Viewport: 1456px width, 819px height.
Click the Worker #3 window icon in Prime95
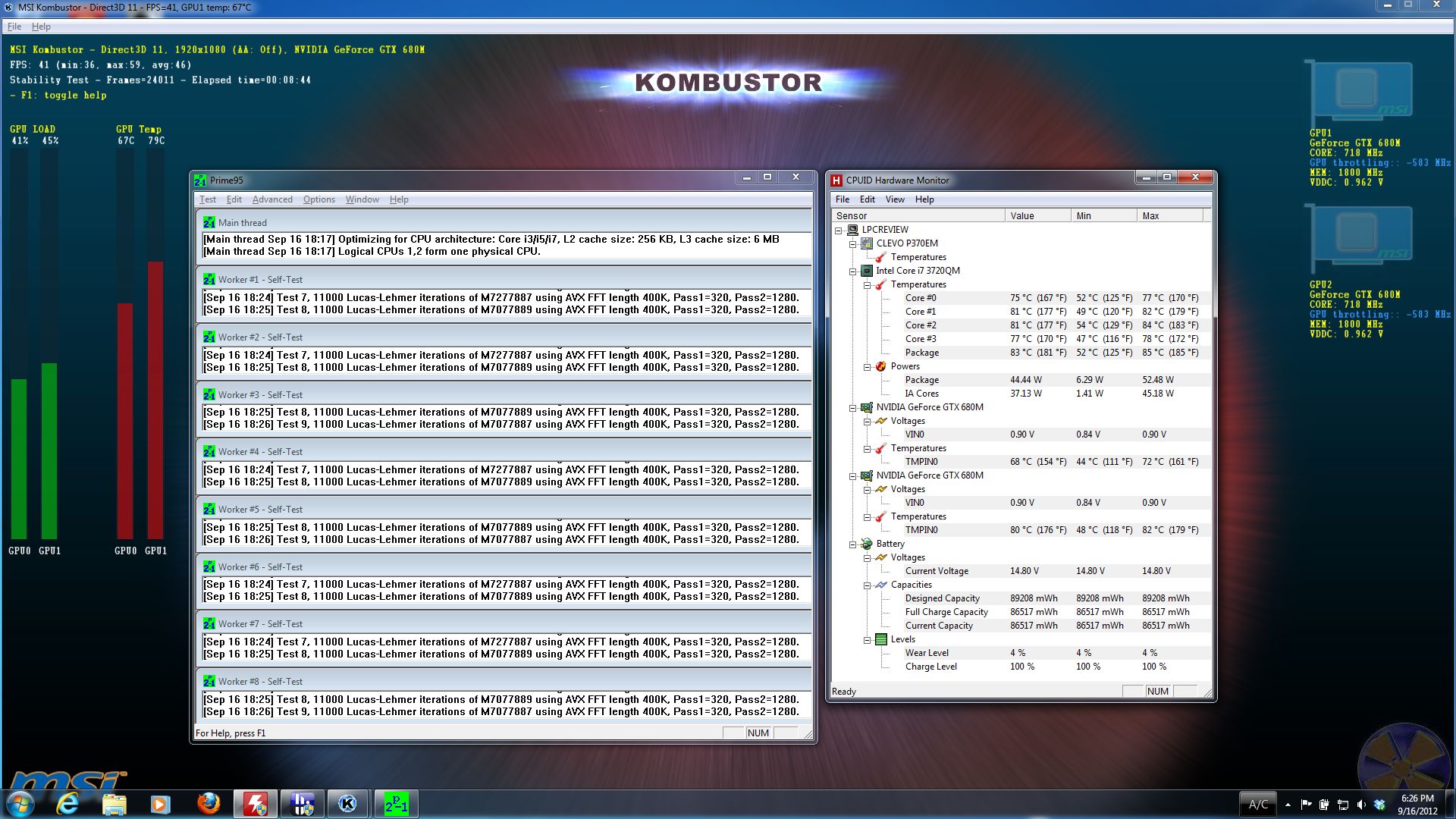[209, 395]
